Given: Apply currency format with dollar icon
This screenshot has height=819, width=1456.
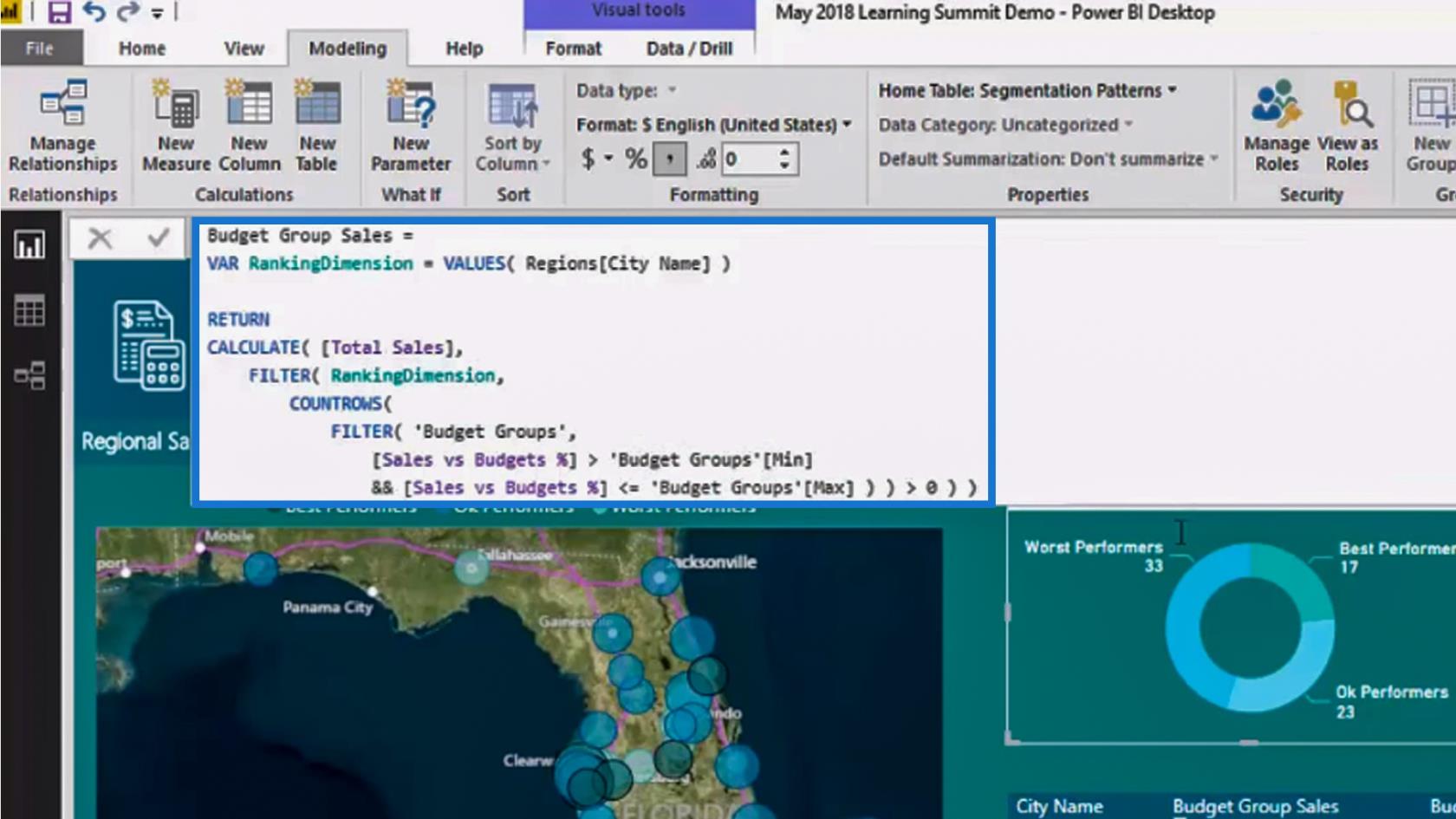Looking at the screenshot, I should (588, 159).
